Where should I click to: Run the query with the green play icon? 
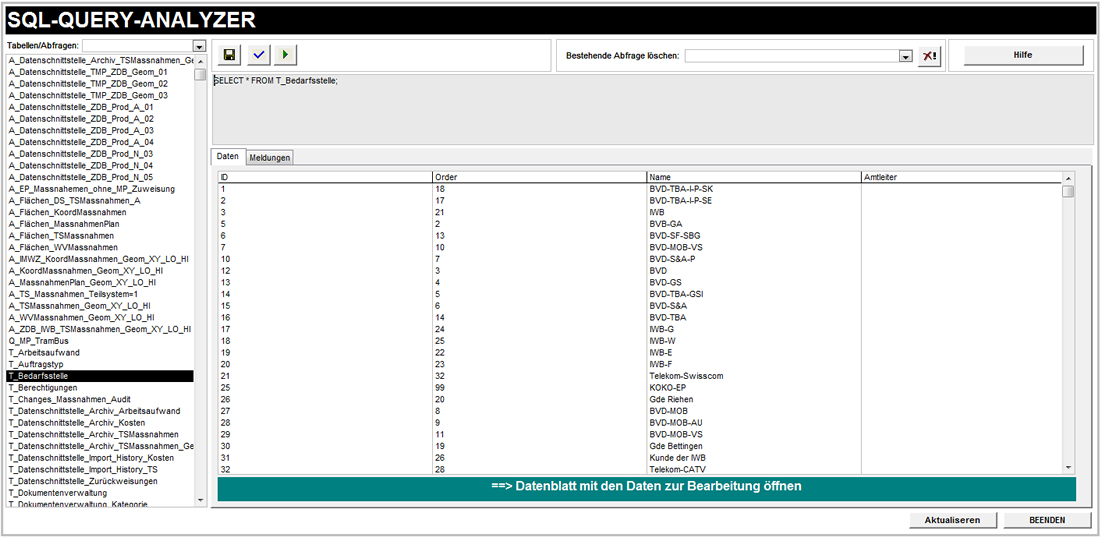point(287,55)
